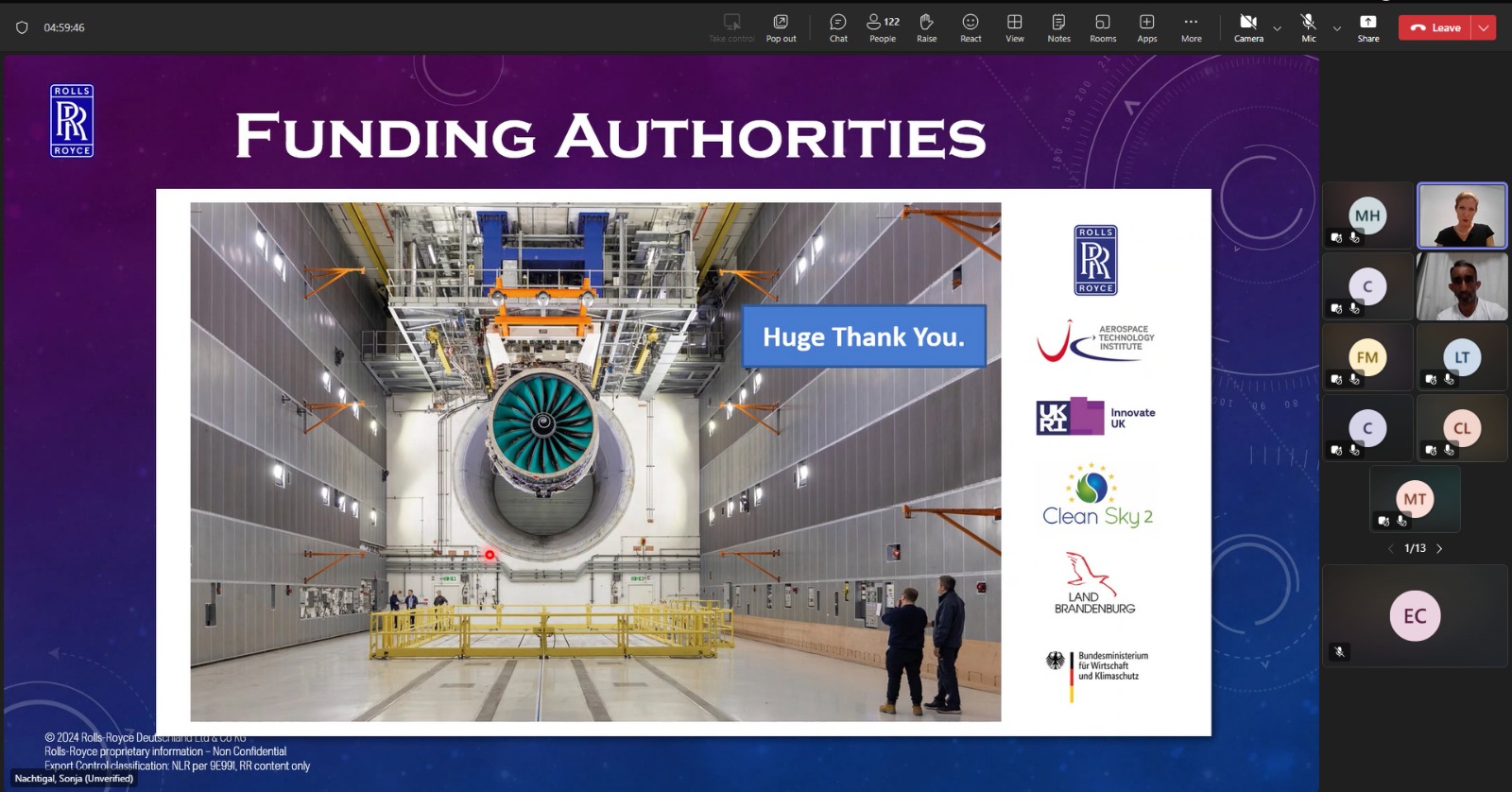The height and width of the screenshot is (792, 1512).
Task: Select the CL participant tile
Action: point(1462,428)
